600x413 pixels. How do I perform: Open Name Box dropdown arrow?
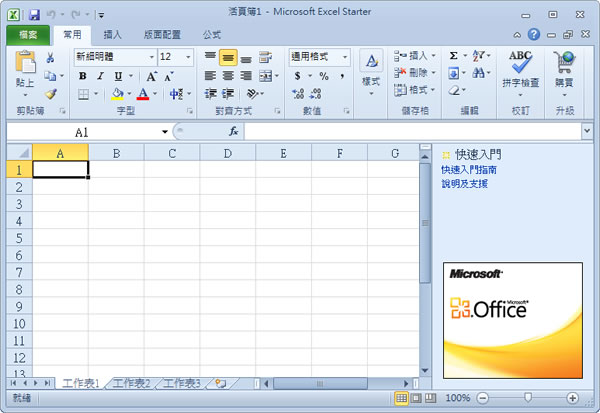(x=165, y=132)
